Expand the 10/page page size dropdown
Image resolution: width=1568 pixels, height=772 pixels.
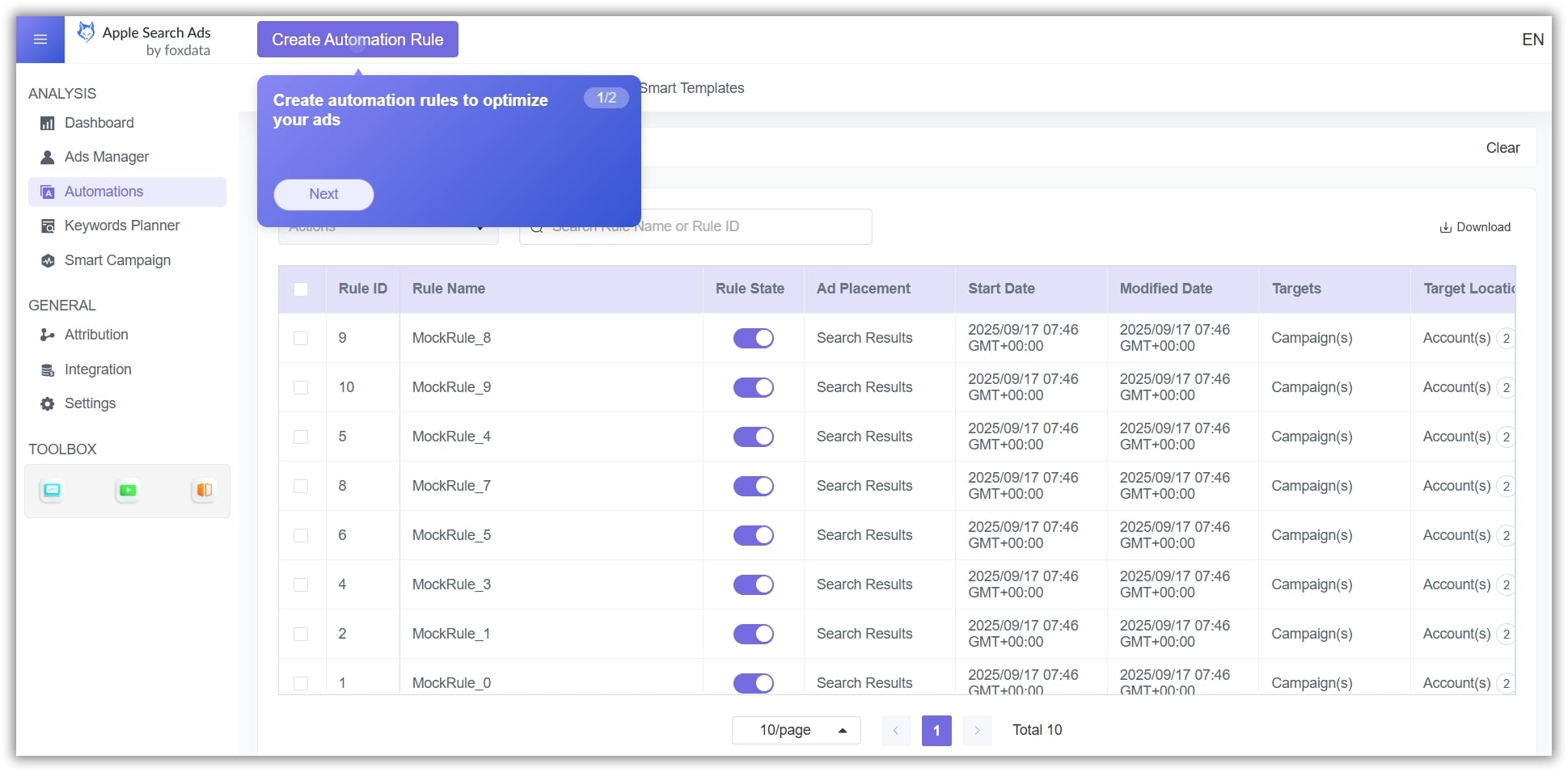[x=796, y=730]
